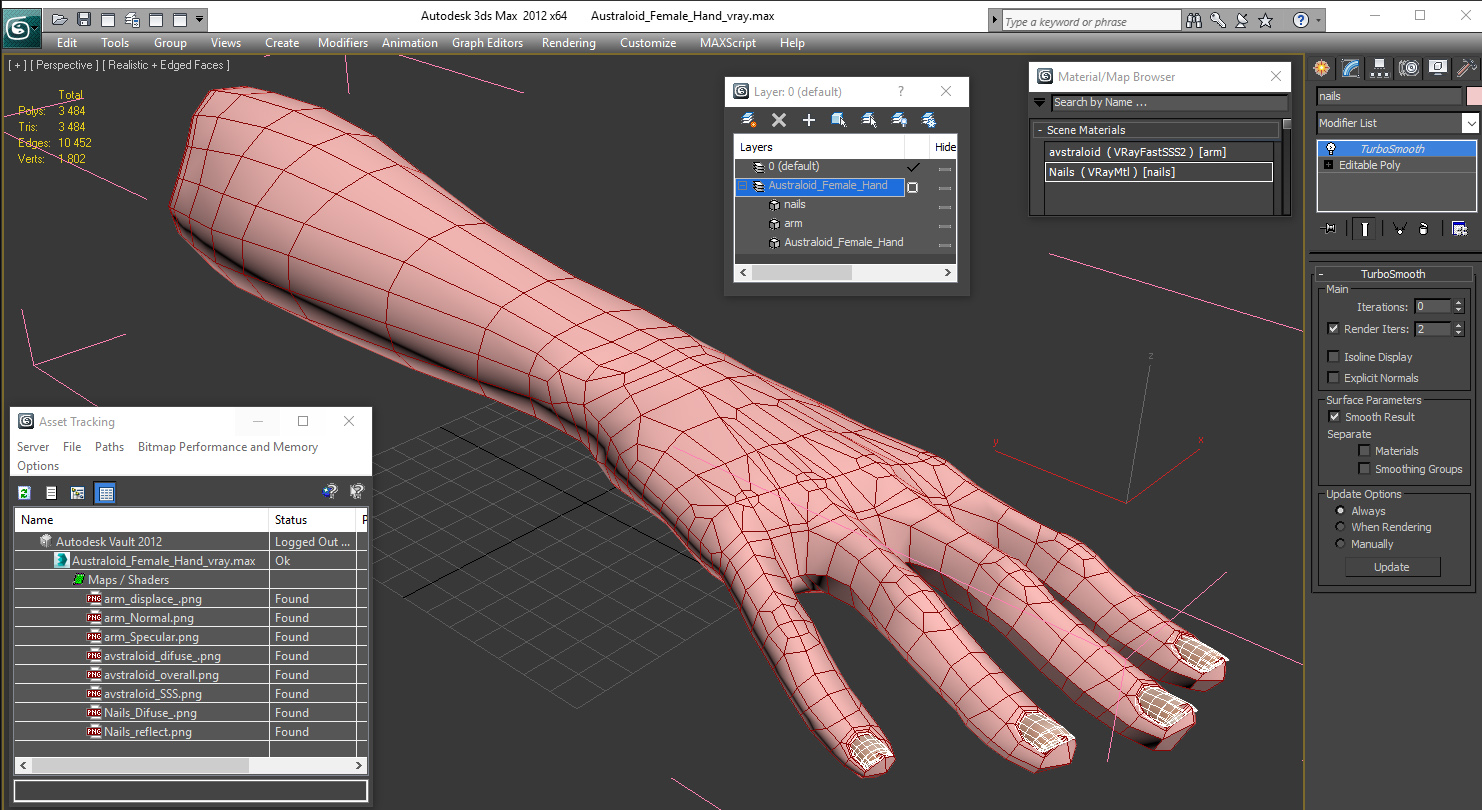The height and width of the screenshot is (810, 1482).
Task: Click Remove Modifier trash icon
Action: 1424,229
